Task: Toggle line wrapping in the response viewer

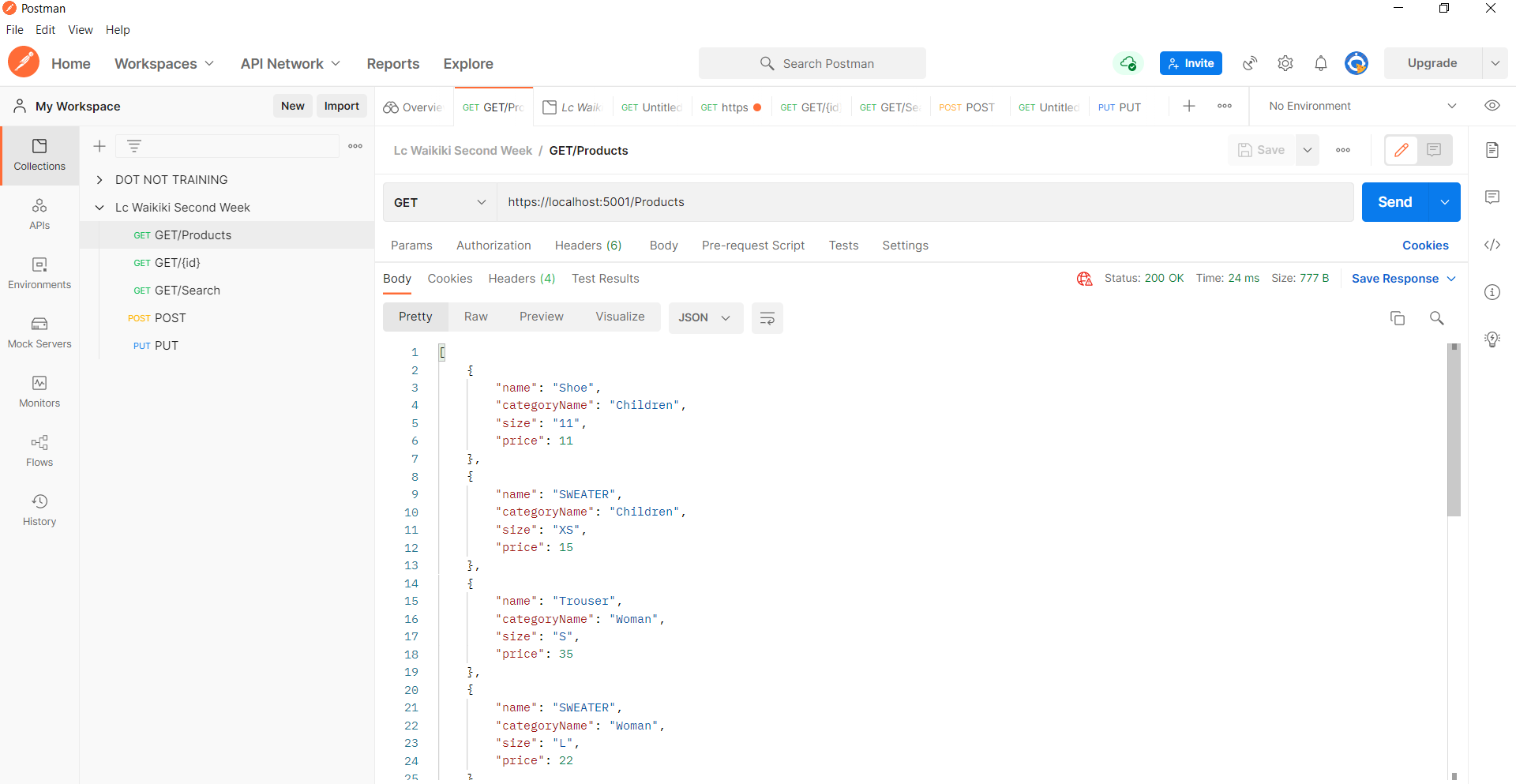Action: 767,317
